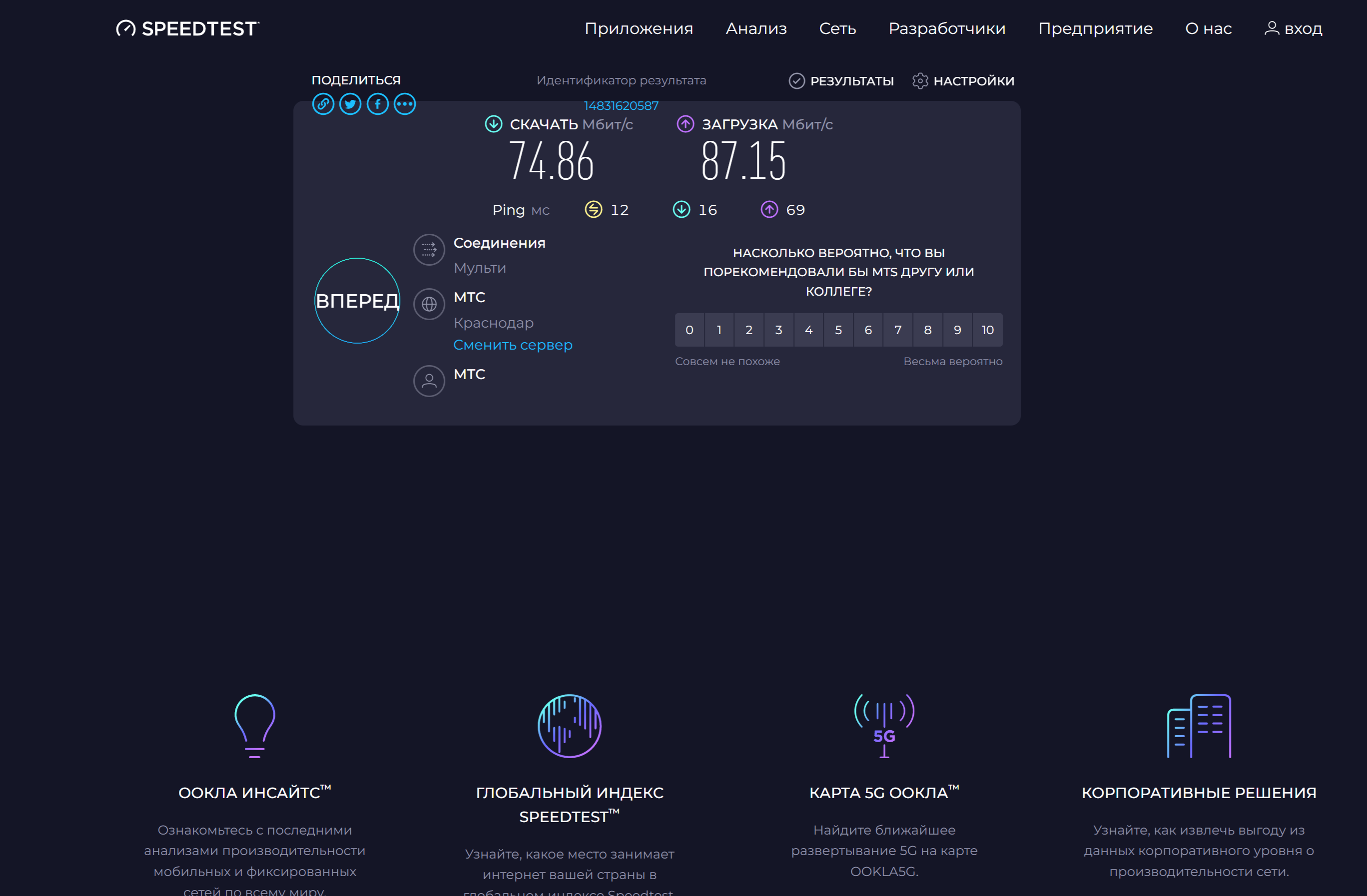
Task: Start test with ВПЕРЕД button
Action: coord(357,301)
